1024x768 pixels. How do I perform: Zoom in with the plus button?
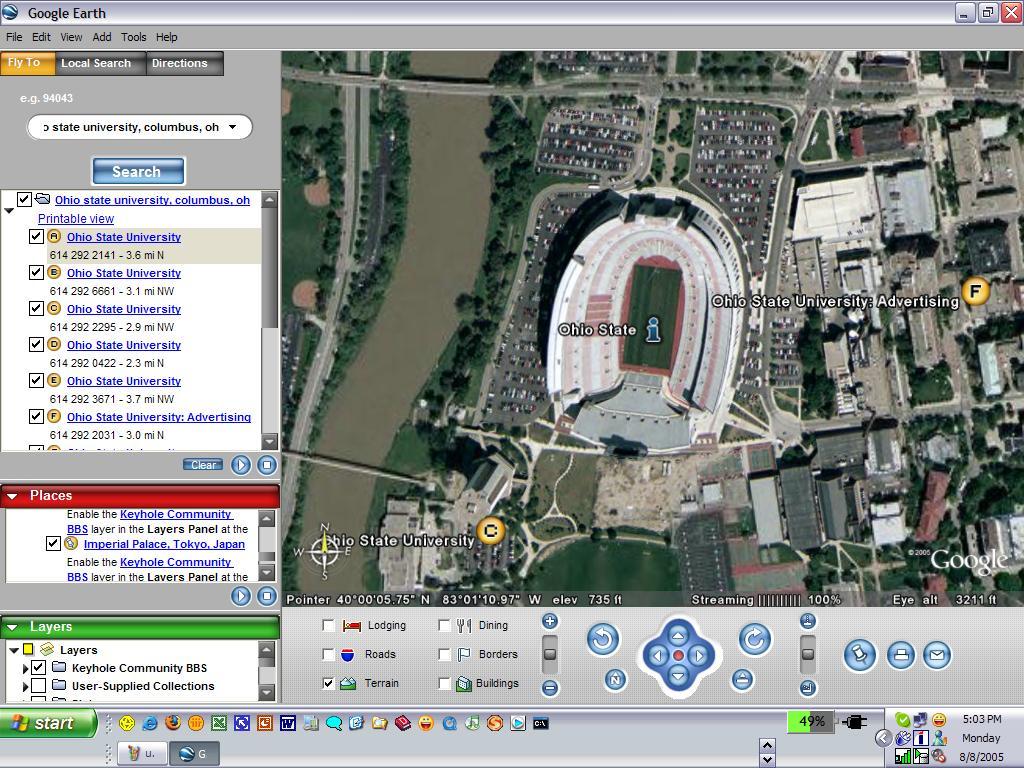(x=550, y=621)
